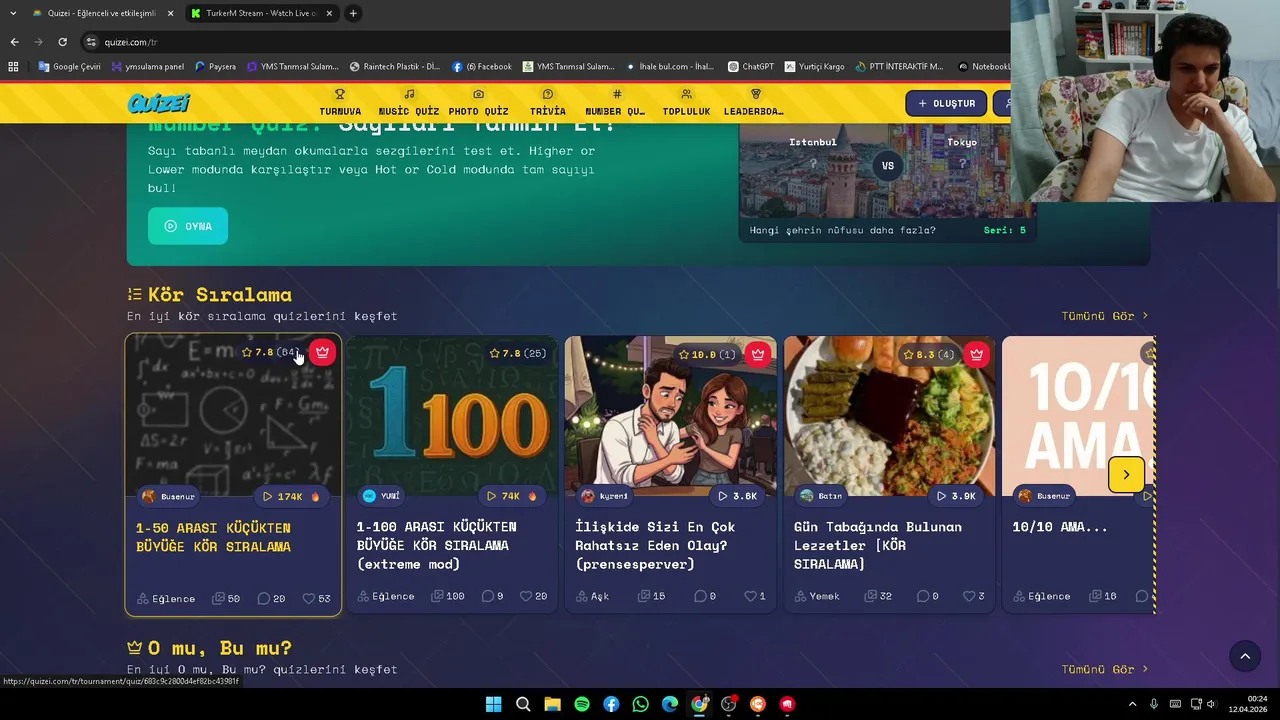Open WhatsApp from the taskbar
The height and width of the screenshot is (720, 1280).
point(641,704)
